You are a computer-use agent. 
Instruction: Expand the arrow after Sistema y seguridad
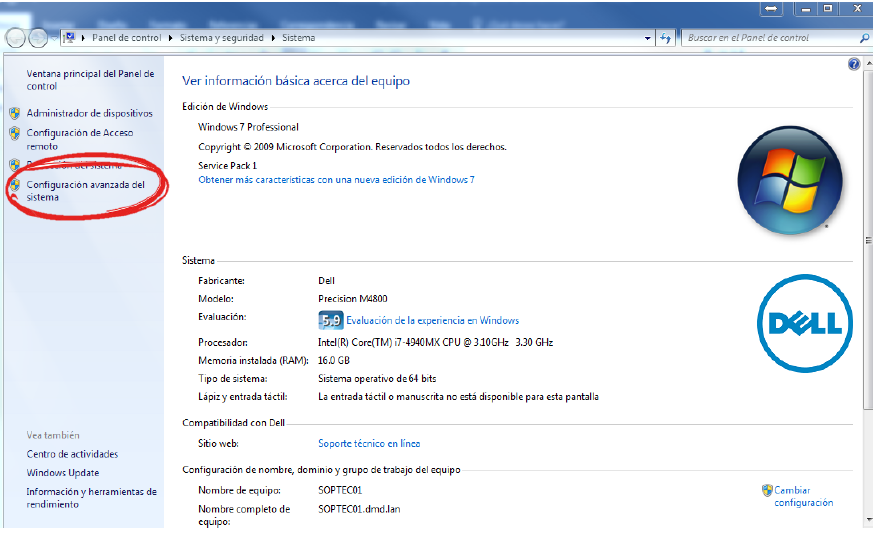274,38
